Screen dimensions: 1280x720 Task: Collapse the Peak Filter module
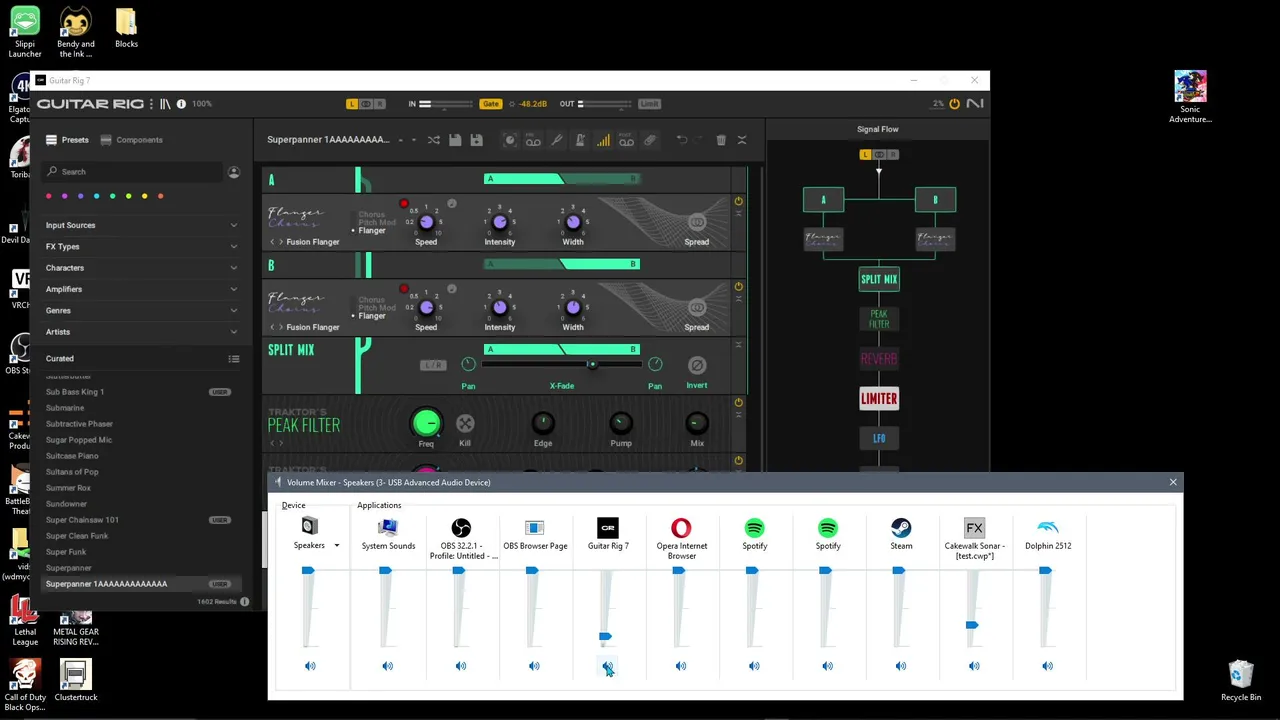click(738, 417)
